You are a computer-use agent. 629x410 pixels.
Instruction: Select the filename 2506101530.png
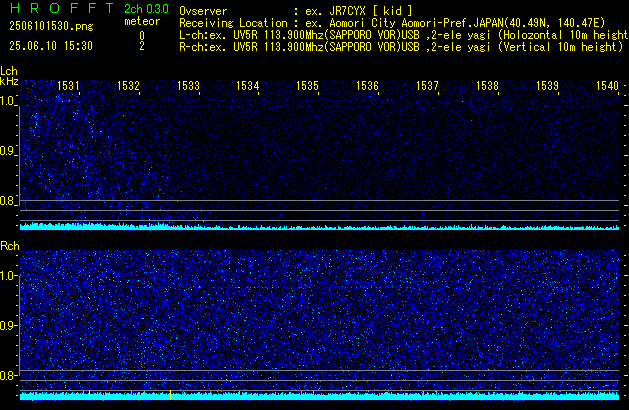pos(51,26)
